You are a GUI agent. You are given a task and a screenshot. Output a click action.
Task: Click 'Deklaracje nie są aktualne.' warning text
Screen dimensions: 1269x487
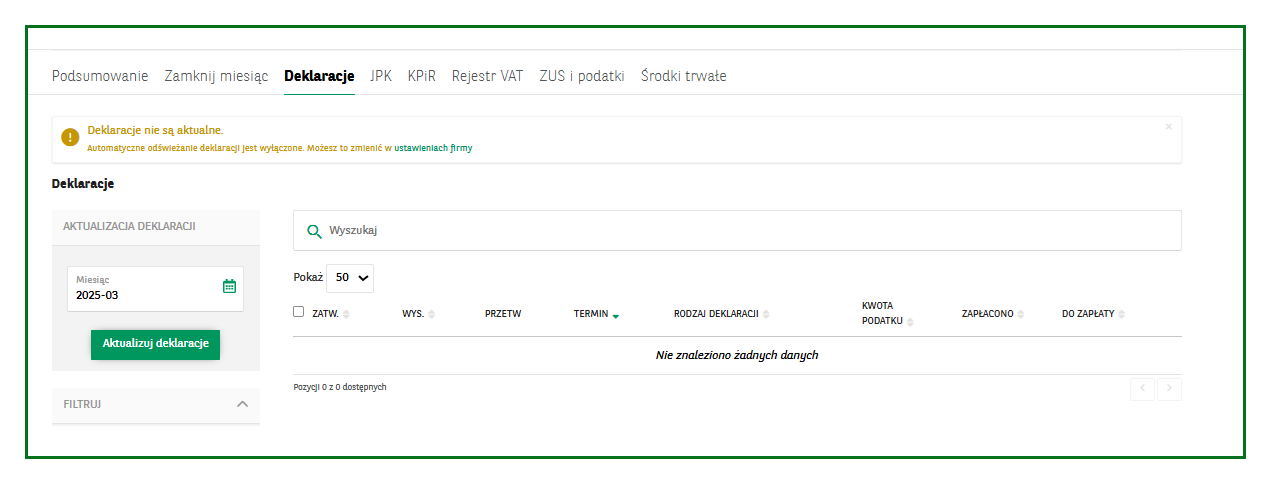click(155, 130)
